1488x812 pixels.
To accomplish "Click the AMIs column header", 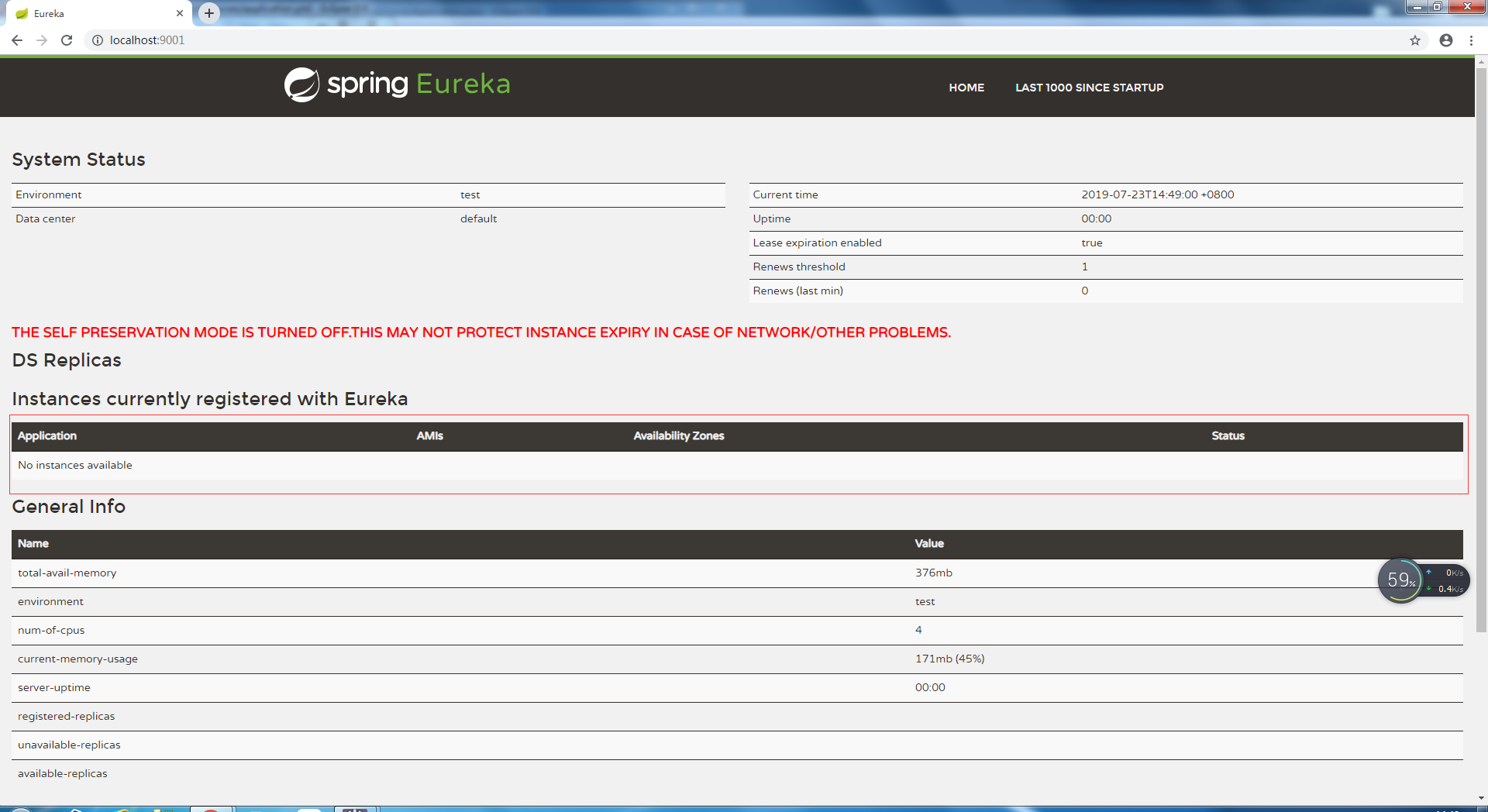I will click(x=429, y=436).
